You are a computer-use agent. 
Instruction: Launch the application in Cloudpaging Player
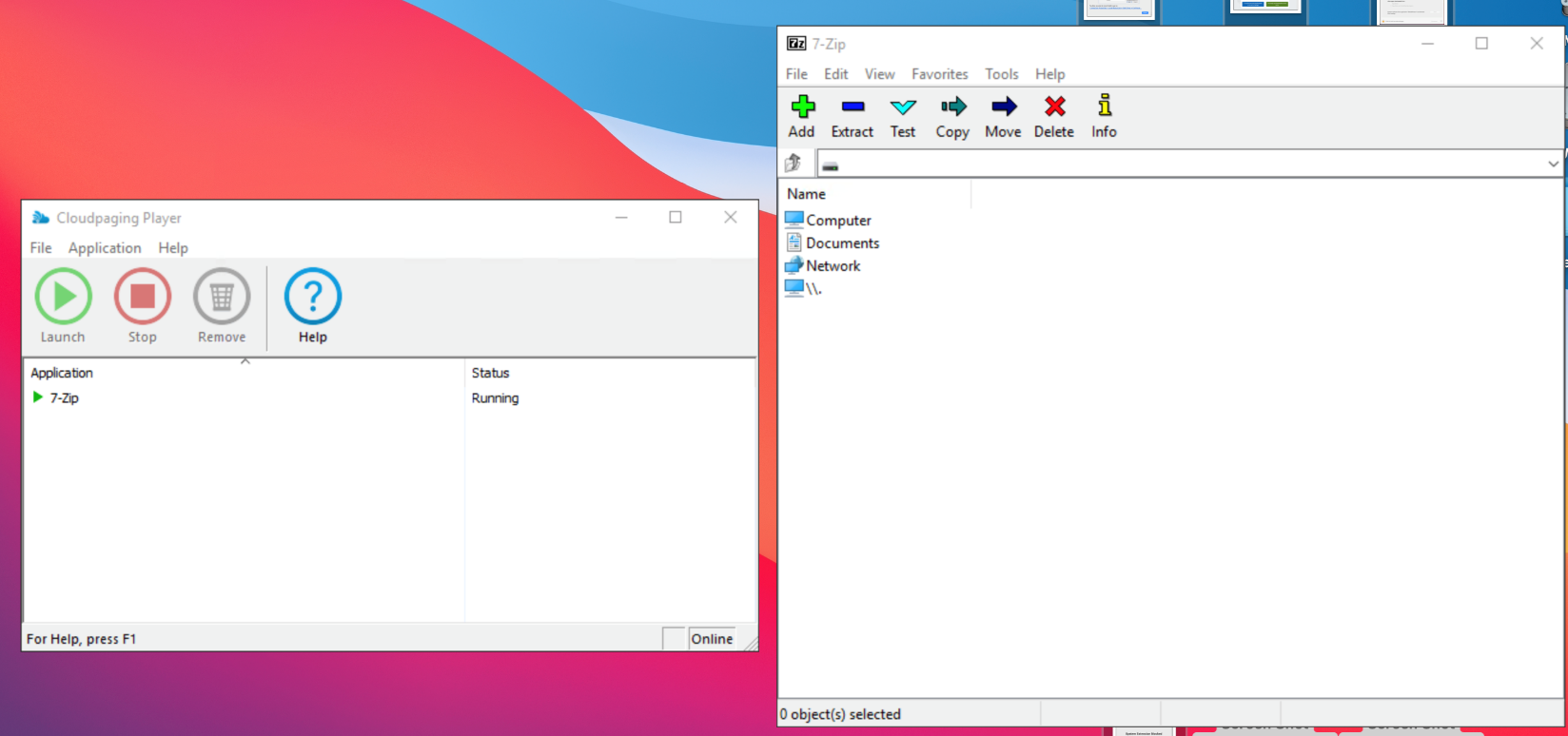(63, 306)
